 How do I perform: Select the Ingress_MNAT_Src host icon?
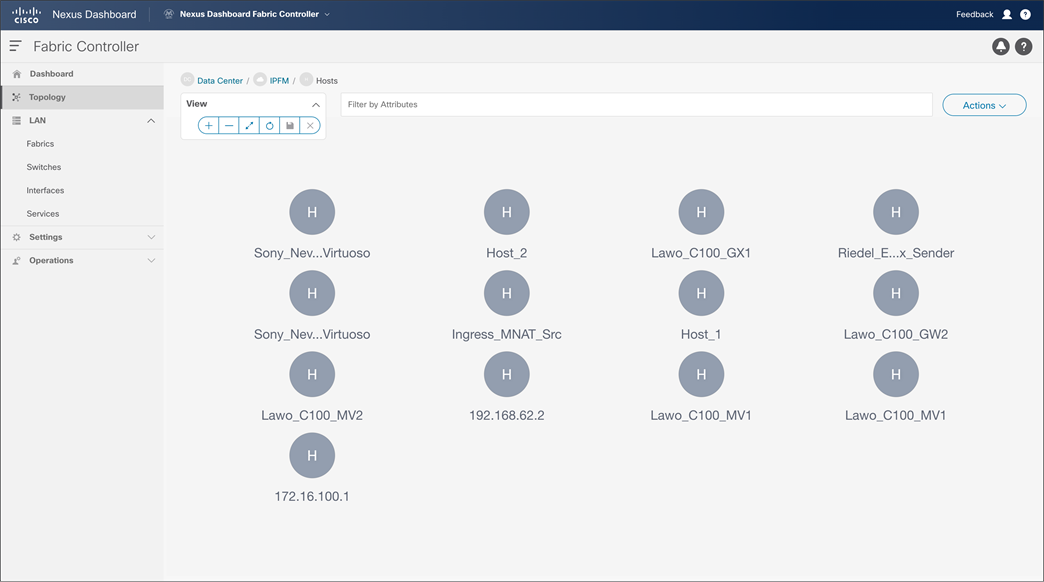tap(507, 293)
